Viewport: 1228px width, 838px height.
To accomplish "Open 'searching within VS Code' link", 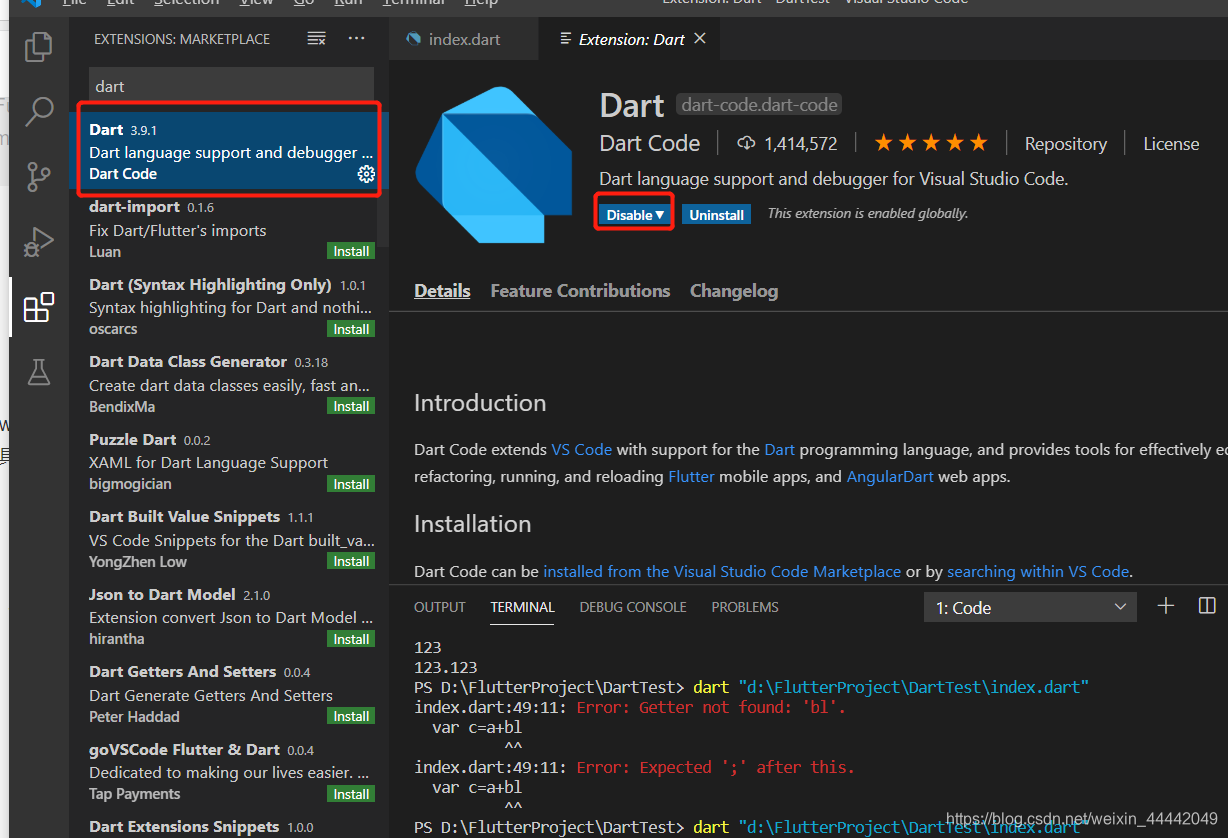I will click(x=1038, y=572).
